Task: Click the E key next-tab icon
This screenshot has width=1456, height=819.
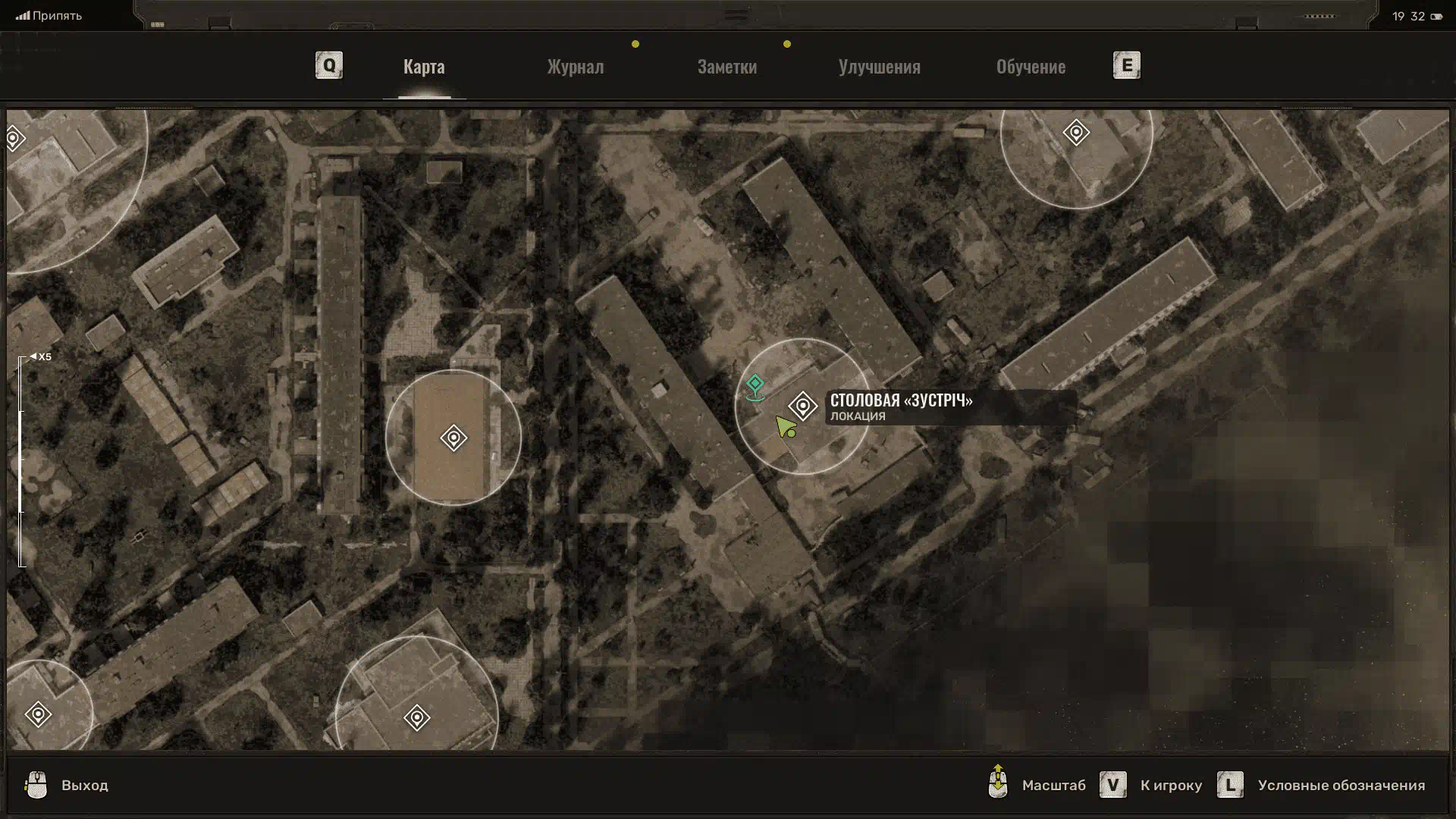Action: click(1127, 65)
